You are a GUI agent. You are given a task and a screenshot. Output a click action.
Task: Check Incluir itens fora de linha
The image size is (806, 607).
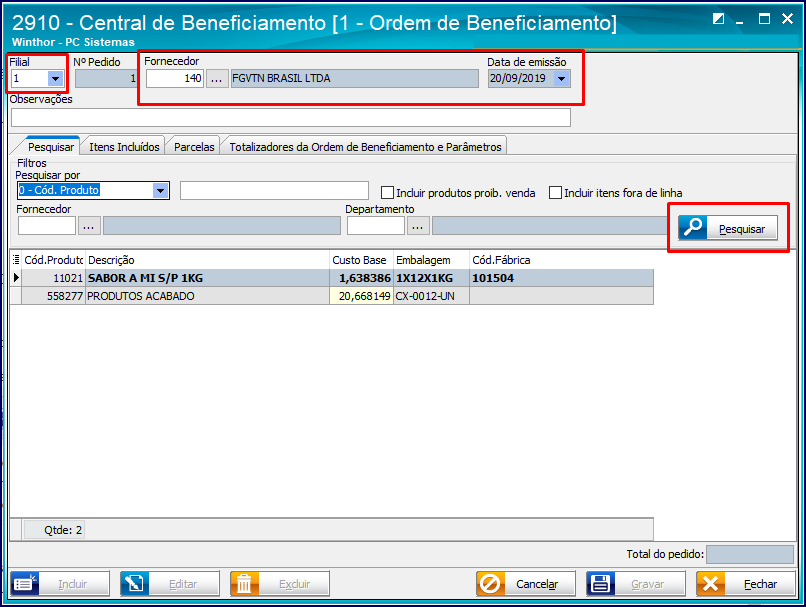pos(555,193)
